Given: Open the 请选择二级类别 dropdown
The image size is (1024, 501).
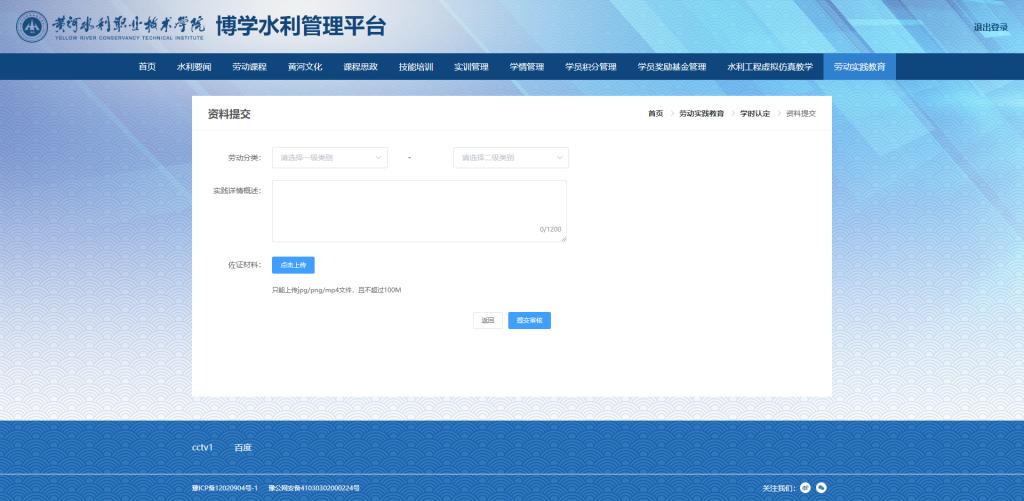Looking at the screenshot, I should point(511,158).
